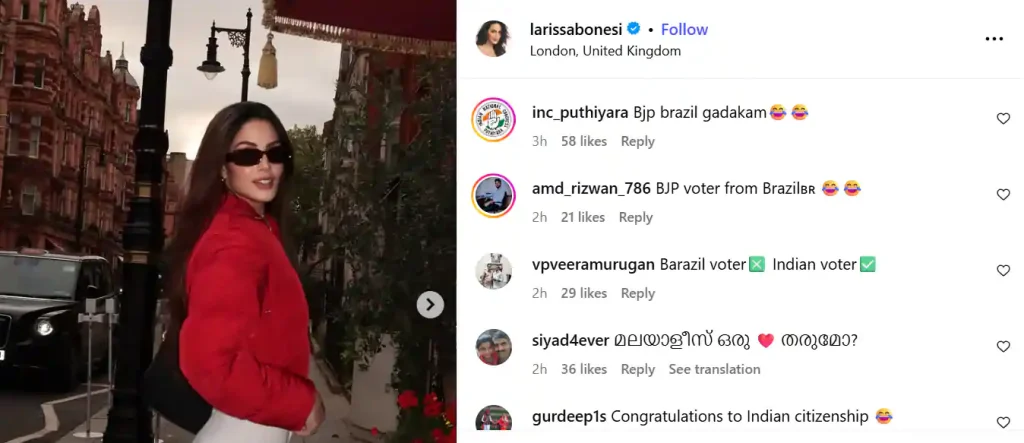
Task: Open inc_puthiyara's profile avatar
Action: point(493,120)
